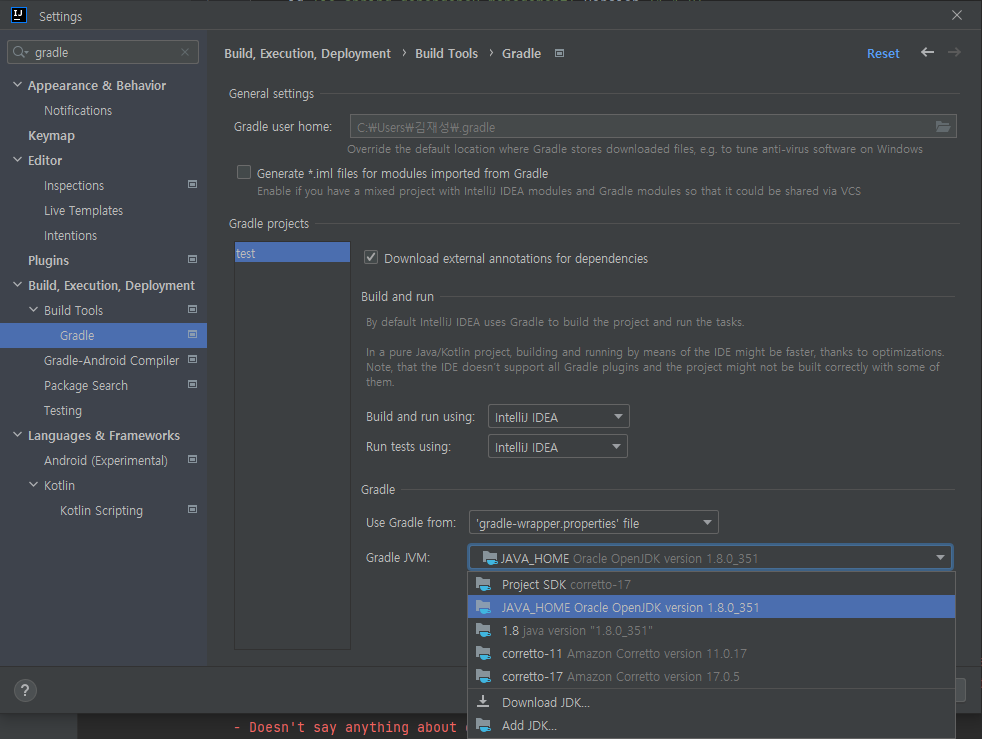Open Testing settings page
982x739 pixels.
pos(63,410)
